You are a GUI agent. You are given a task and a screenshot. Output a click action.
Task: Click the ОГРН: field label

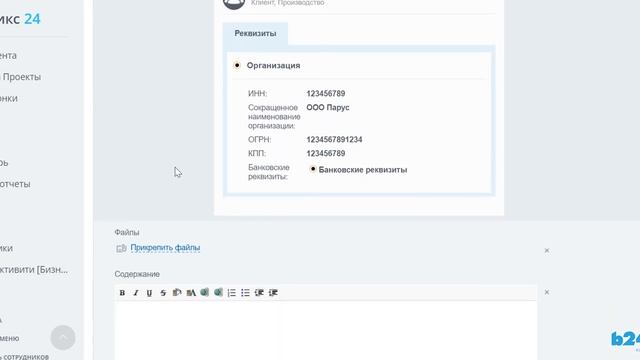pyautogui.click(x=260, y=140)
